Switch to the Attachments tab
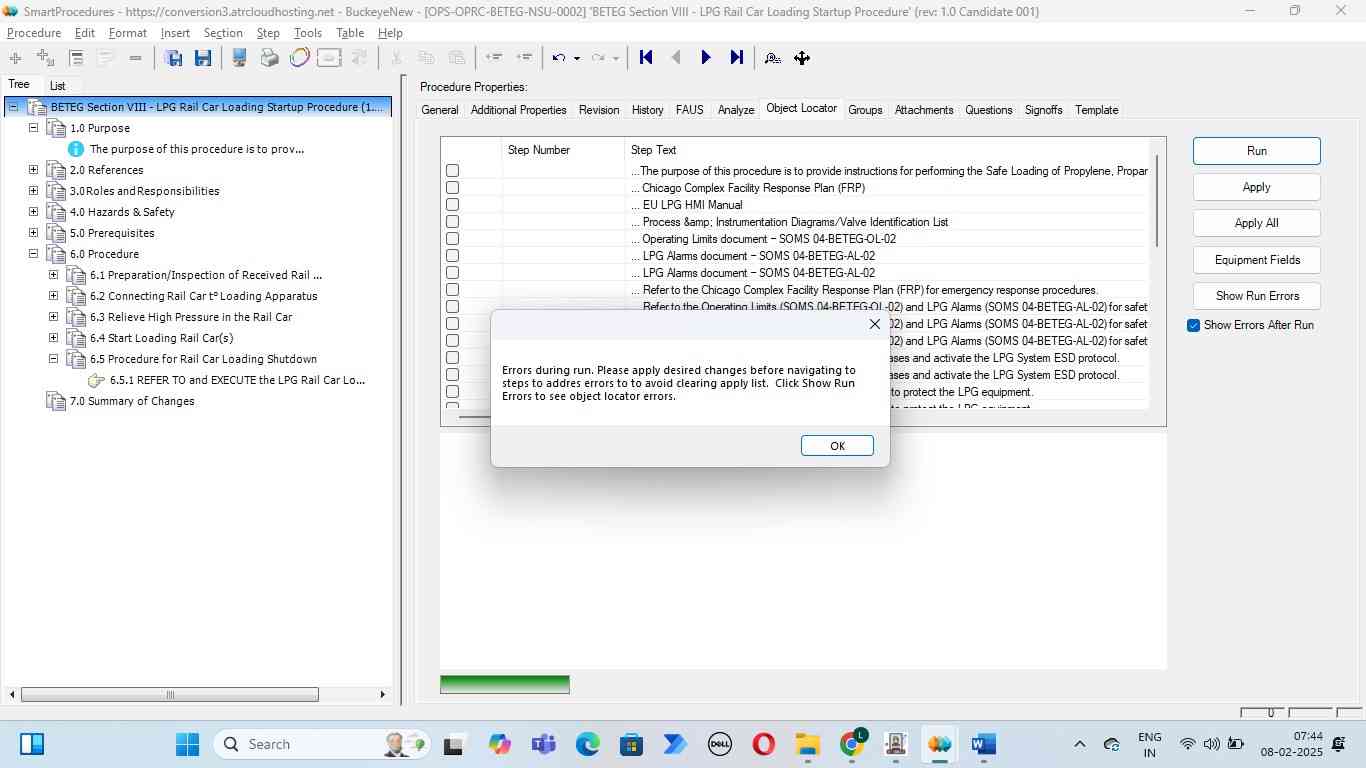 [x=924, y=110]
